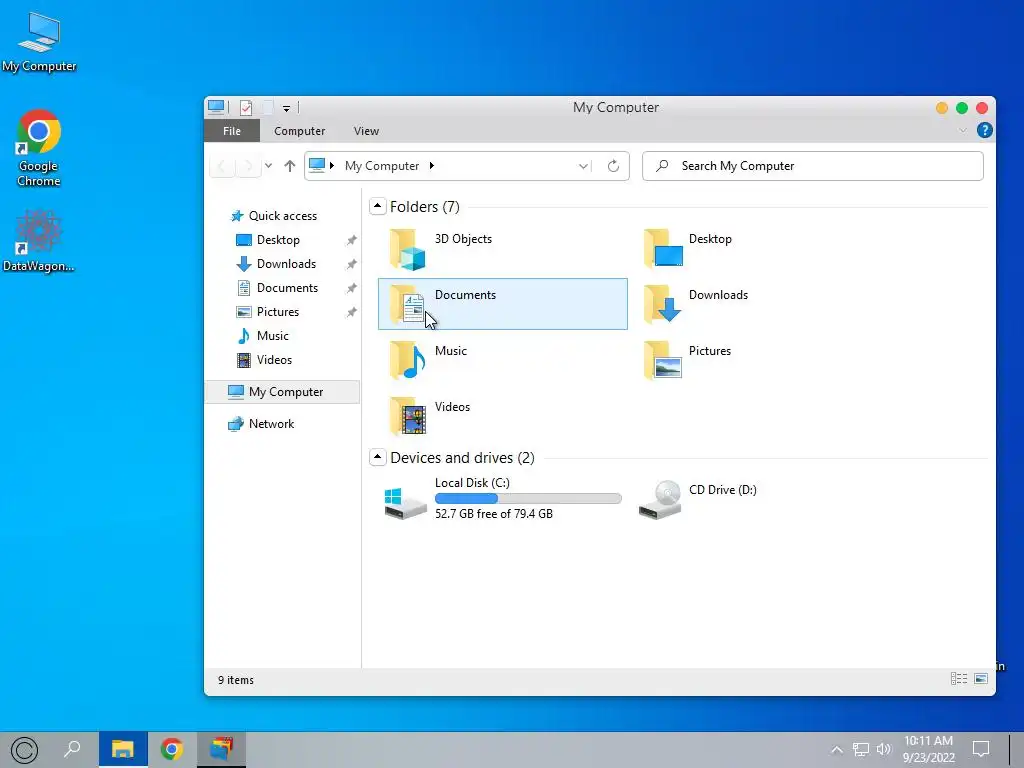Go to Downloads in Quick access
The width and height of the screenshot is (1024, 768).
(276, 264)
